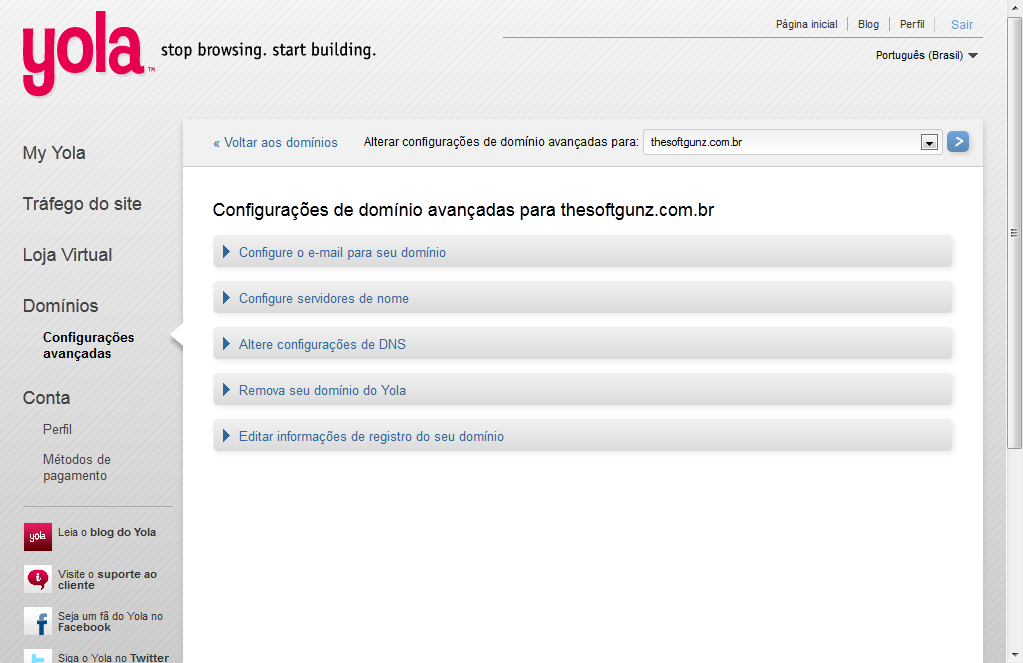Click the Twitter icon
Image resolution: width=1023 pixels, height=663 pixels.
(38, 656)
